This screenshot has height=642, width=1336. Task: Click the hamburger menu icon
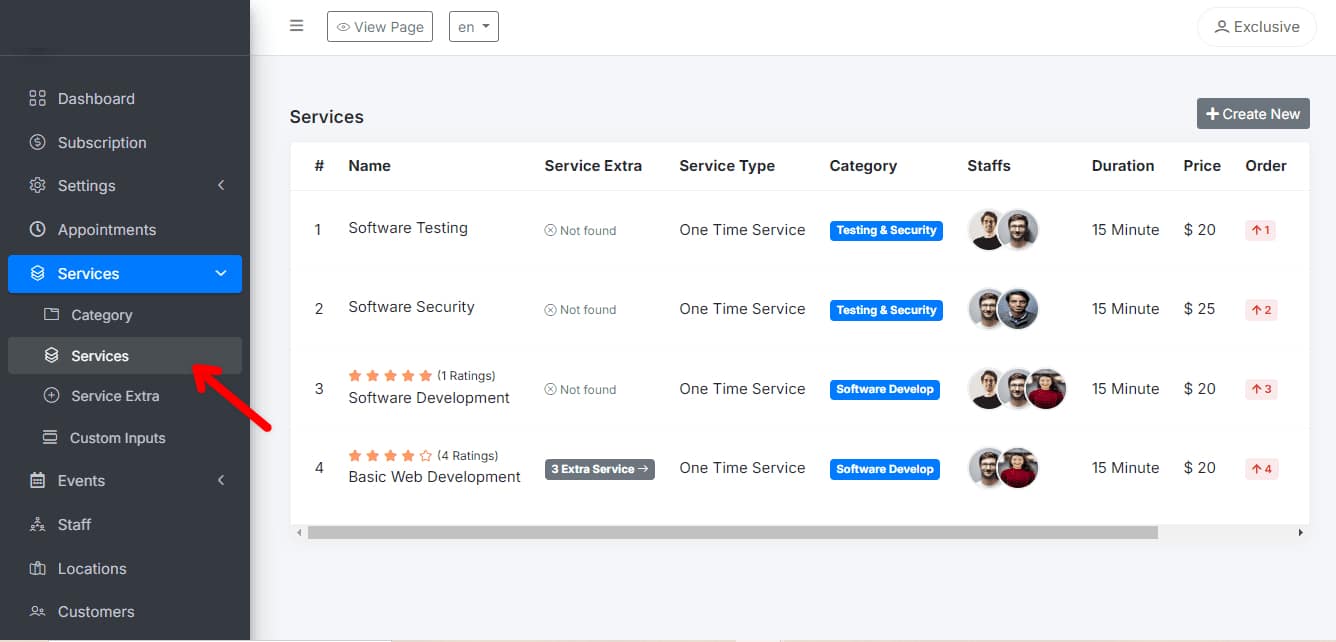click(x=296, y=26)
